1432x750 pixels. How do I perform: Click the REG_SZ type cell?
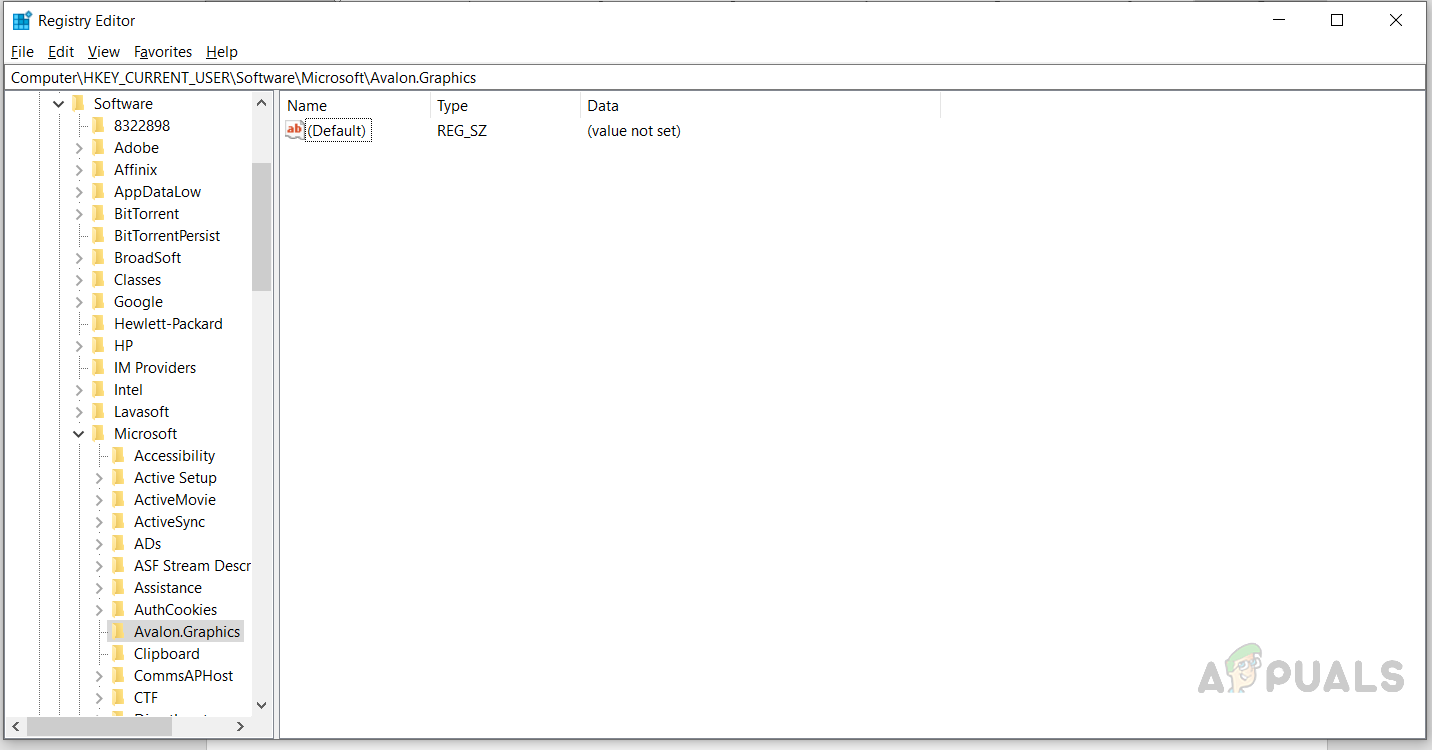tap(462, 131)
